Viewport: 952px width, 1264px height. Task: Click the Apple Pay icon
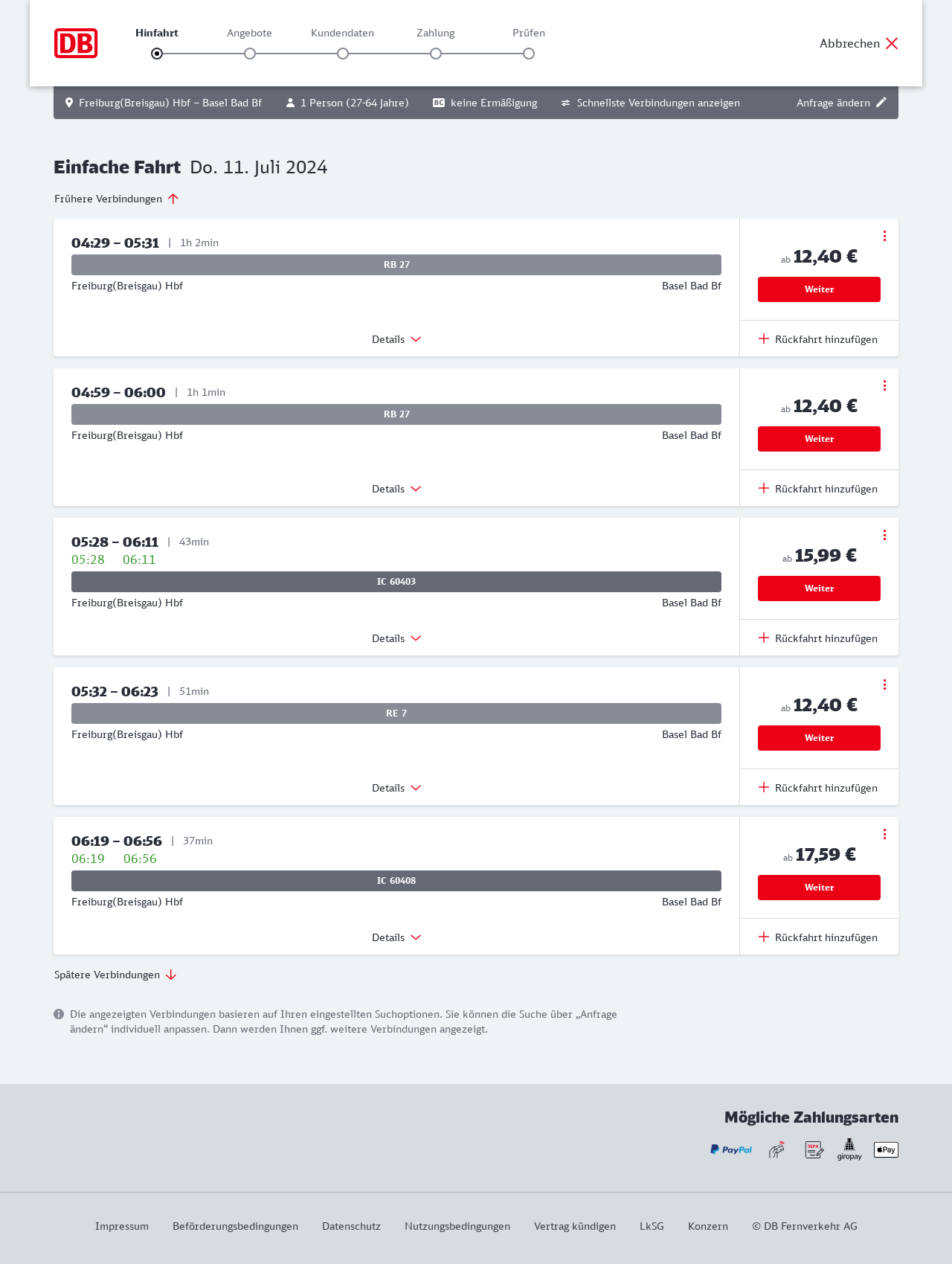click(886, 1149)
